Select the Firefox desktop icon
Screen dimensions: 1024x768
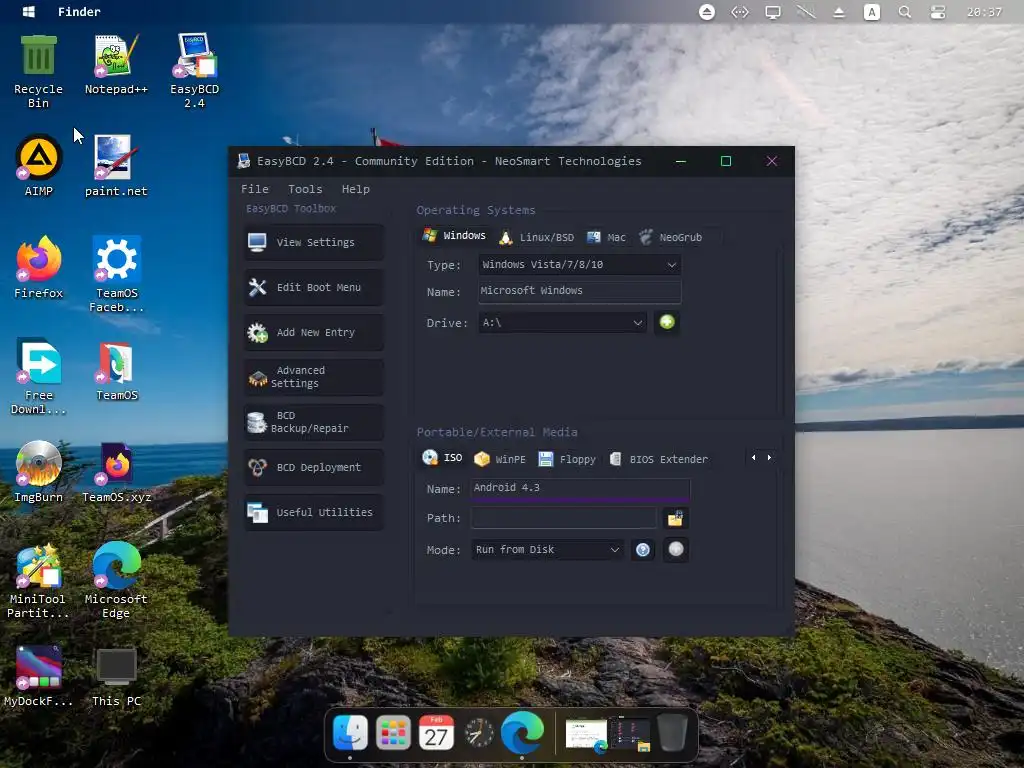pos(39,268)
